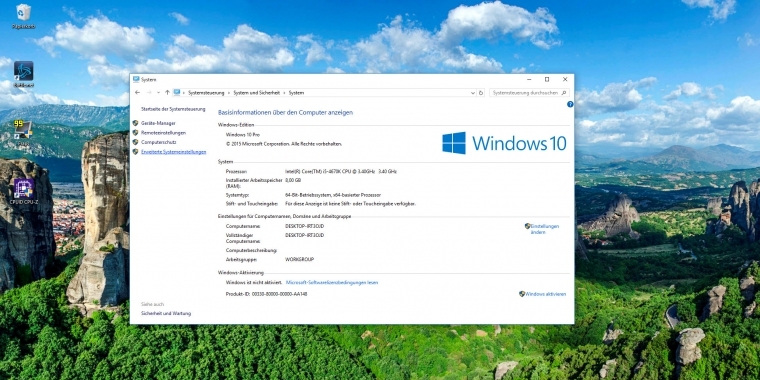
Task: Open 'Startseite der Systemsteuerung' link
Action: [173, 109]
